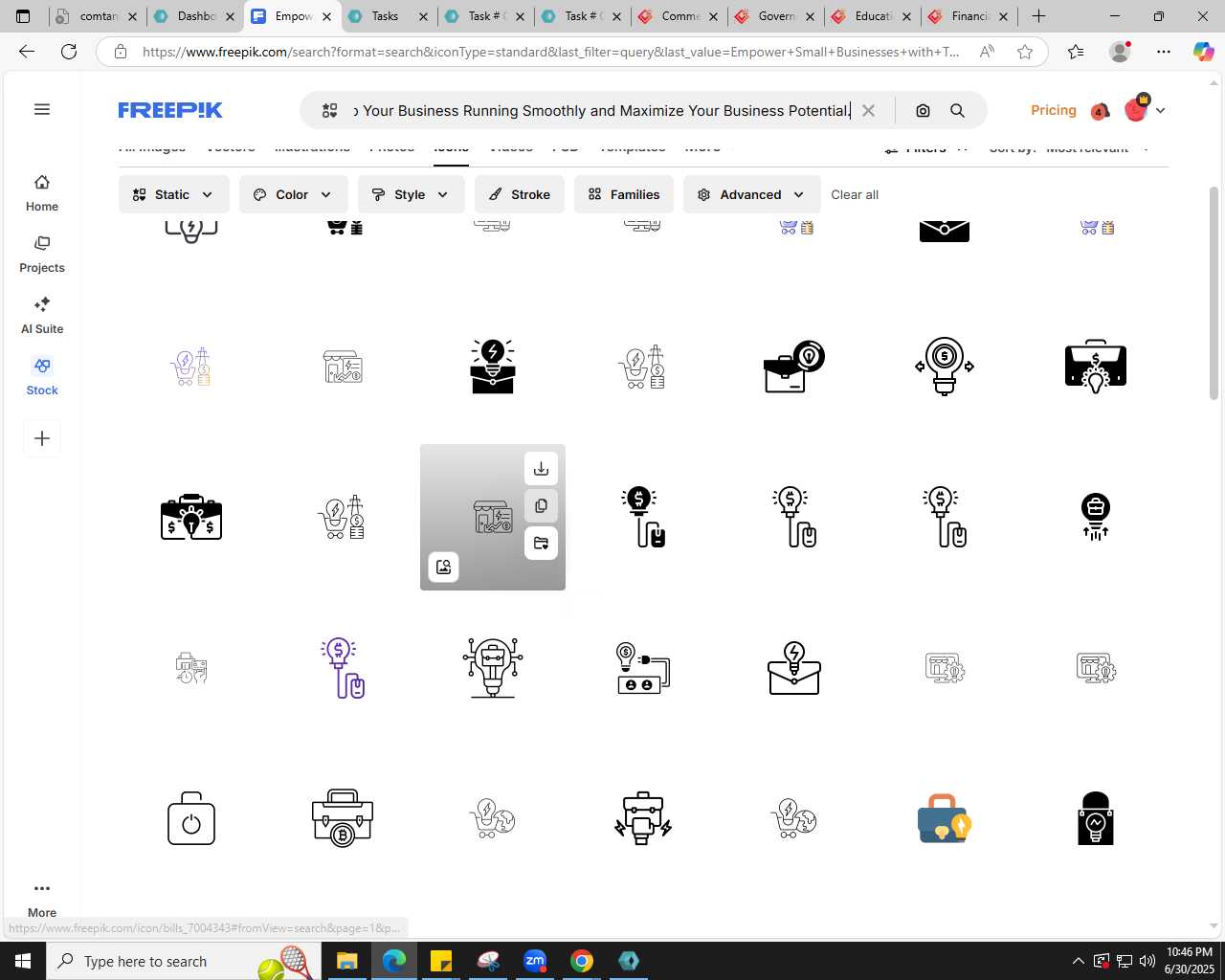Save hovered icon to a collection

541,543
